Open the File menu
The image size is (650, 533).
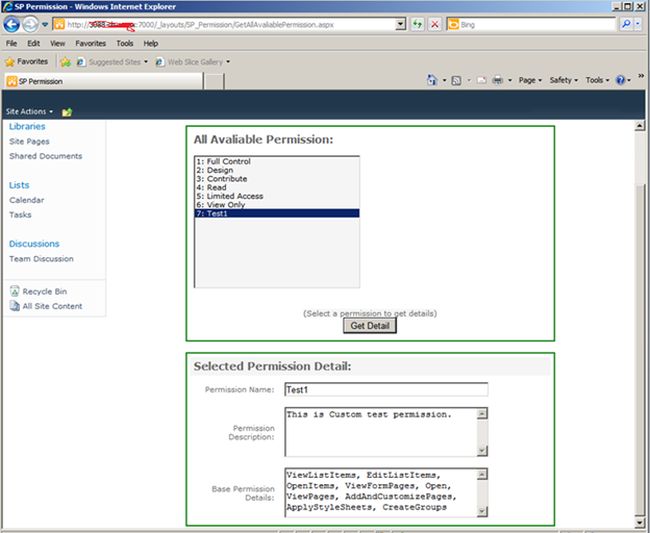11,43
